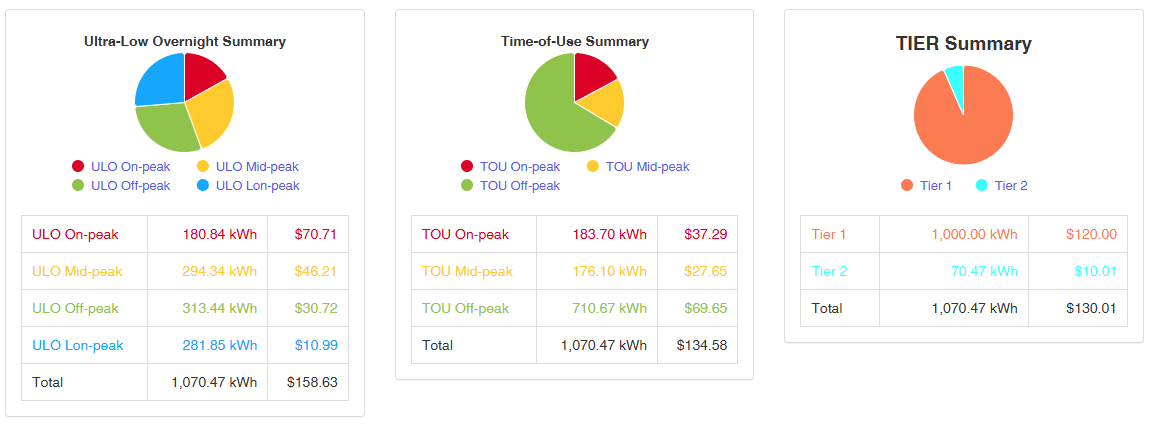Click yellow Mid-peak slice in ULO pie
Screen dimensions: 1153x427
click(213, 110)
